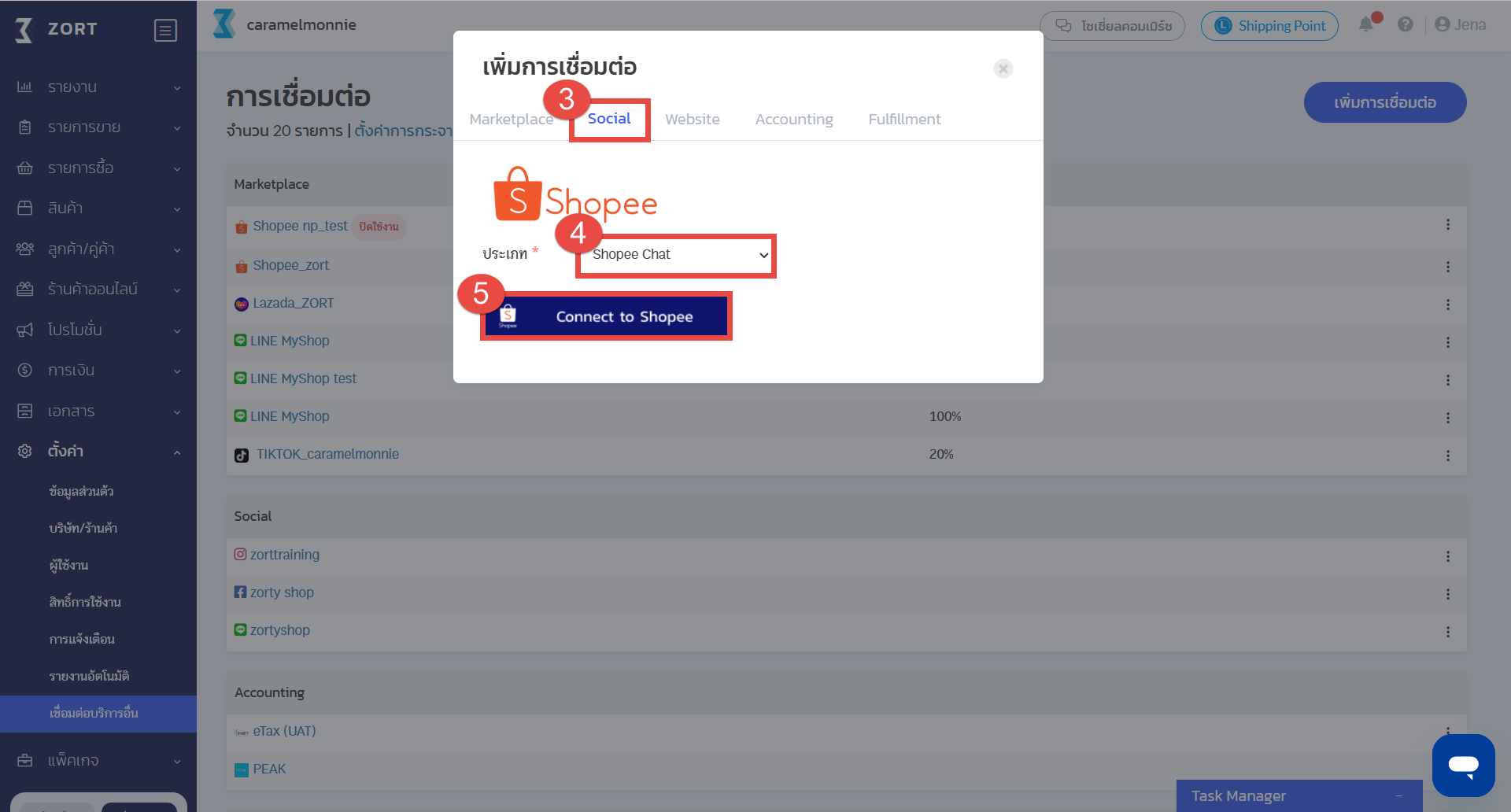Expand the เอกสาร sidebar menu
Image resolution: width=1511 pixels, height=812 pixels.
pyautogui.click(x=98, y=412)
